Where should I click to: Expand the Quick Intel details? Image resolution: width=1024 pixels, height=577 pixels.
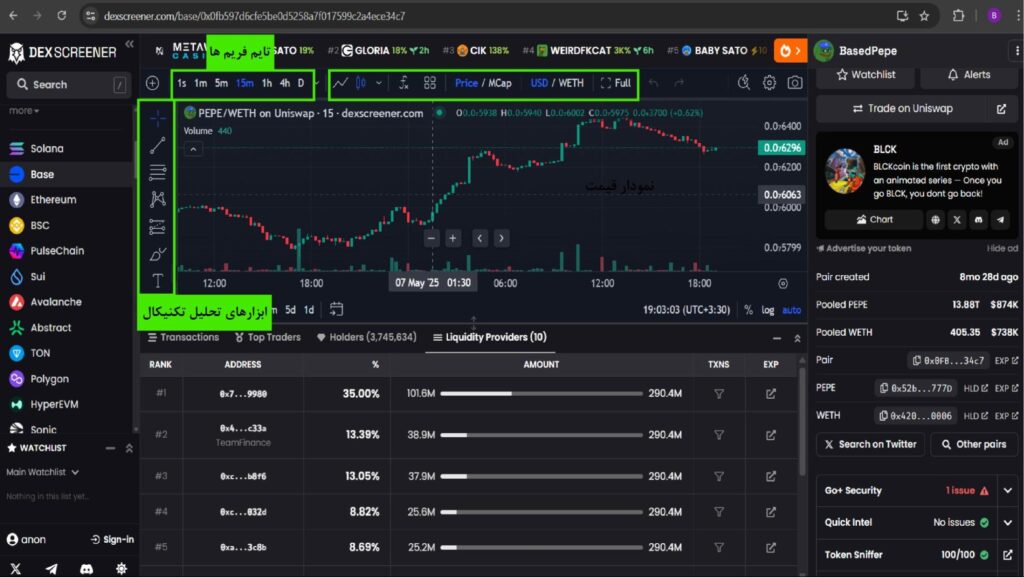click(x=1008, y=522)
